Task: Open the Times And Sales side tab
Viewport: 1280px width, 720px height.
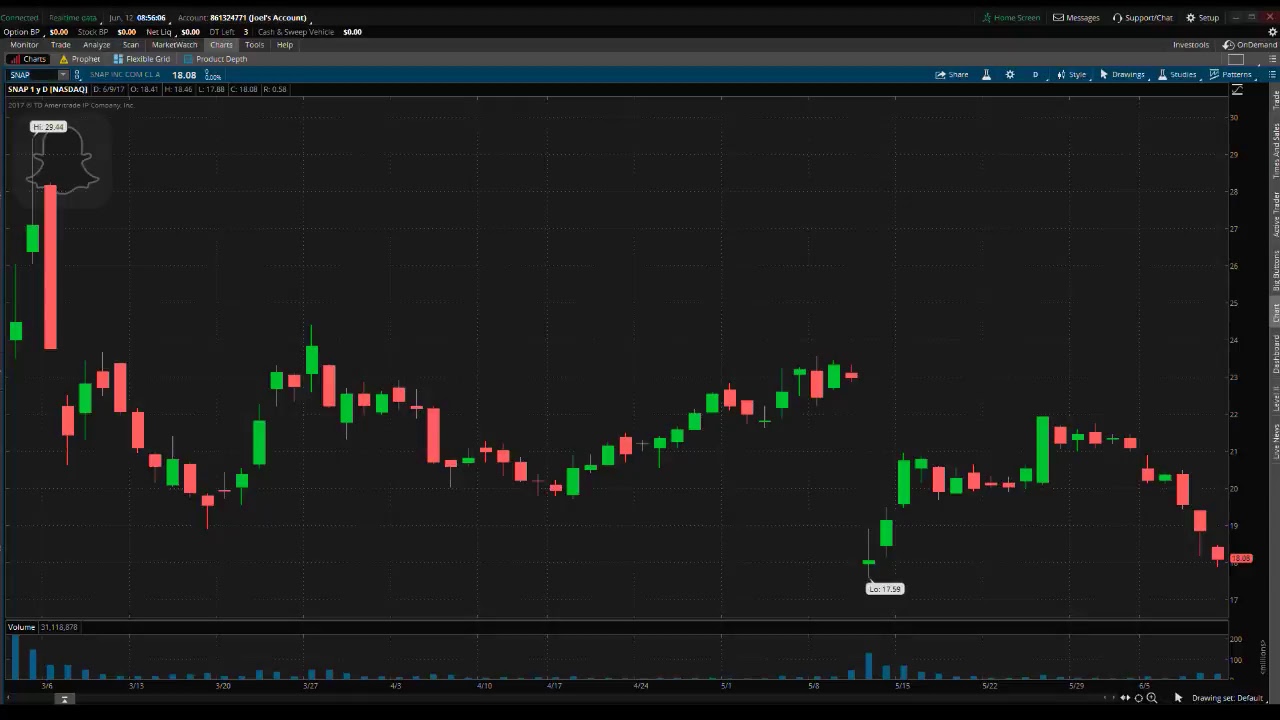Action: click(x=1275, y=151)
